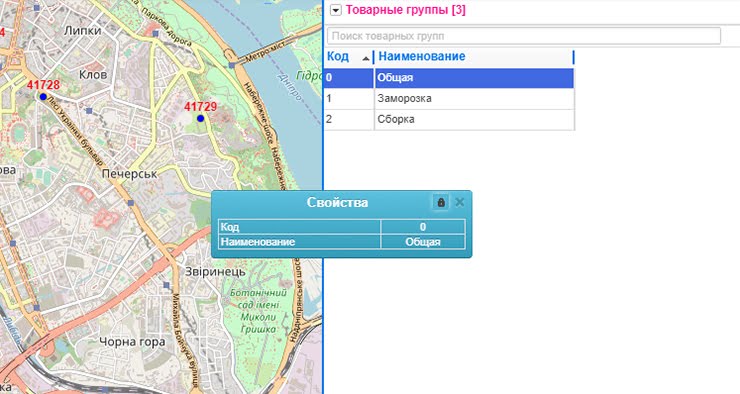Close the Свойства properties popup
The width and height of the screenshot is (740, 394).
click(x=459, y=202)
